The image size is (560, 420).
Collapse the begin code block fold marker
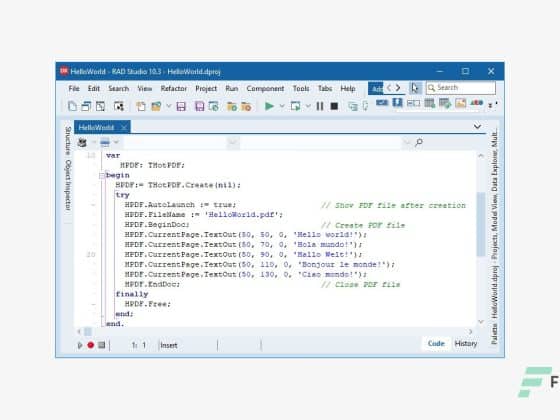(x=102, y=175)
